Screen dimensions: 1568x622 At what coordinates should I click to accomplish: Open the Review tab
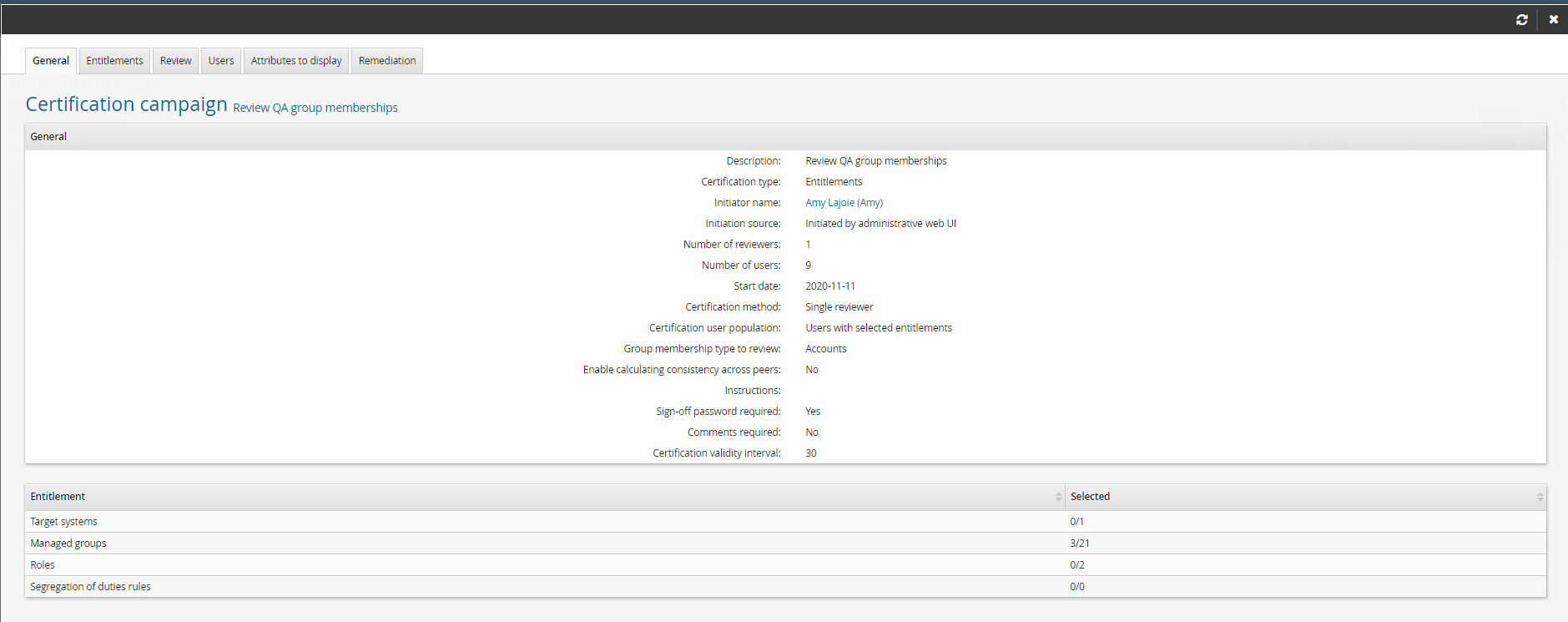175,61
